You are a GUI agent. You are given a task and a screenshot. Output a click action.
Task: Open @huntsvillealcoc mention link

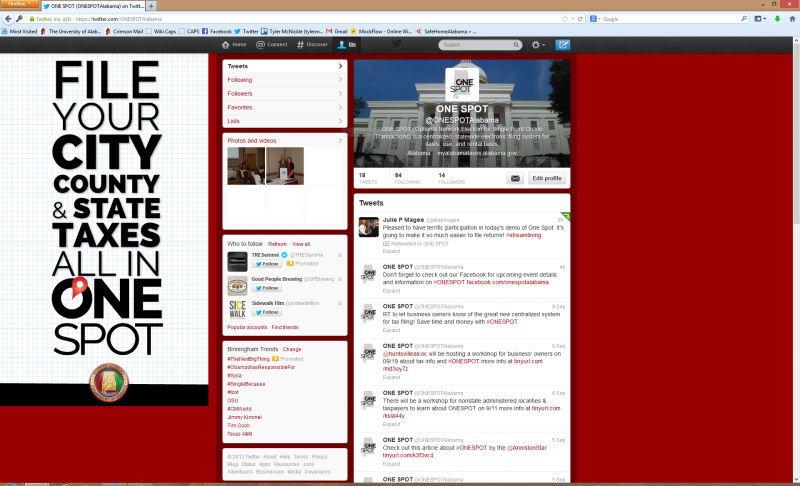pos(405,354)
